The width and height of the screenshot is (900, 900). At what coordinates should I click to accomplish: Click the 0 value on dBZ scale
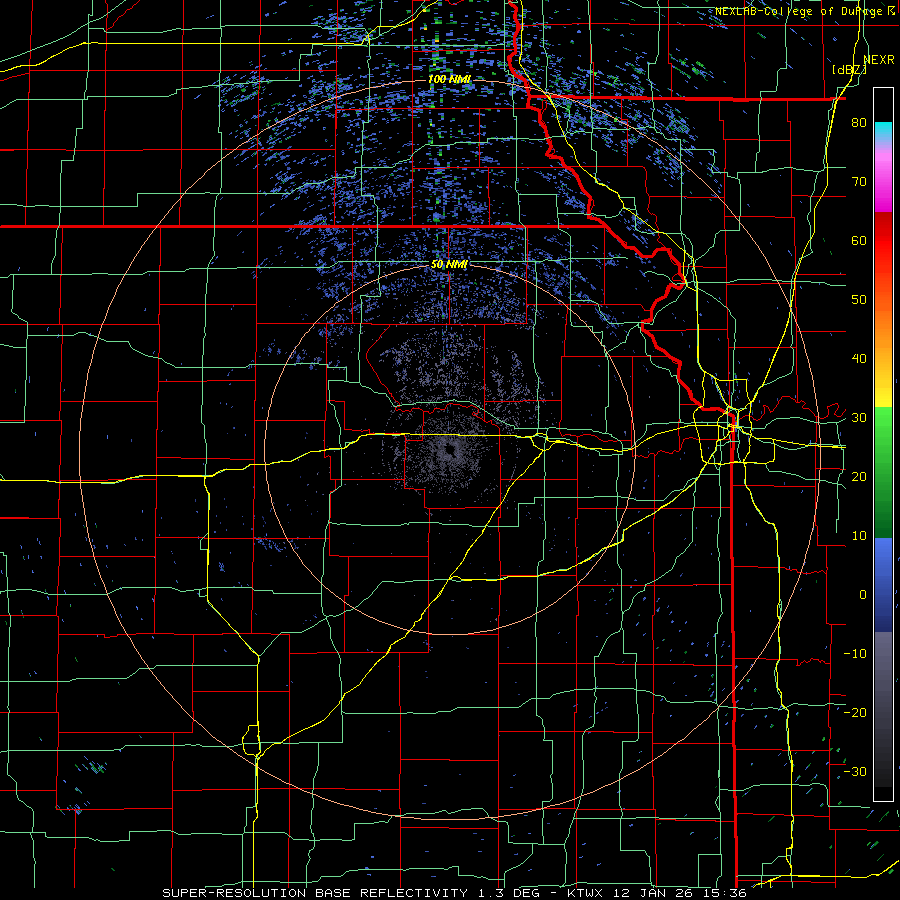[862, 595]
